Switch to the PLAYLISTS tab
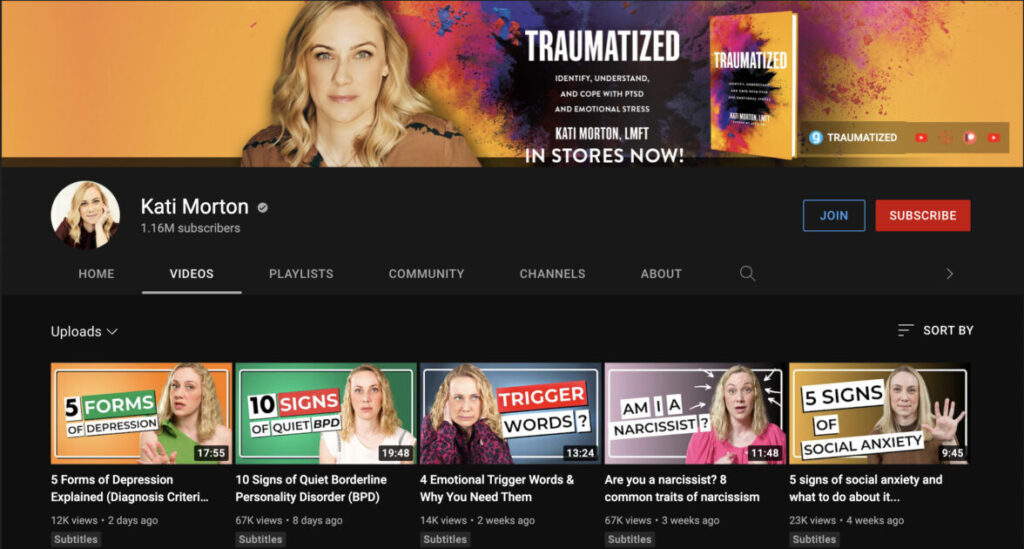The image size is (1024, 549). 301,274
